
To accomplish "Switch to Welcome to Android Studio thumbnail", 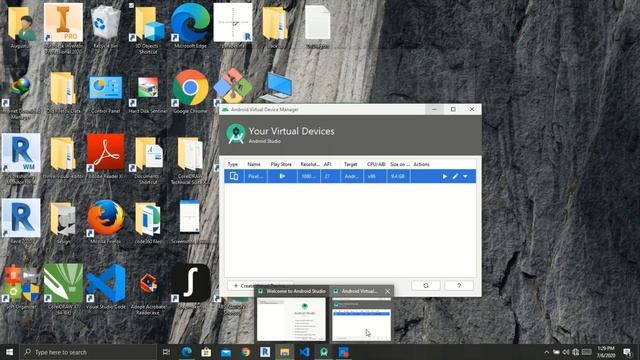I will point(291,314).
